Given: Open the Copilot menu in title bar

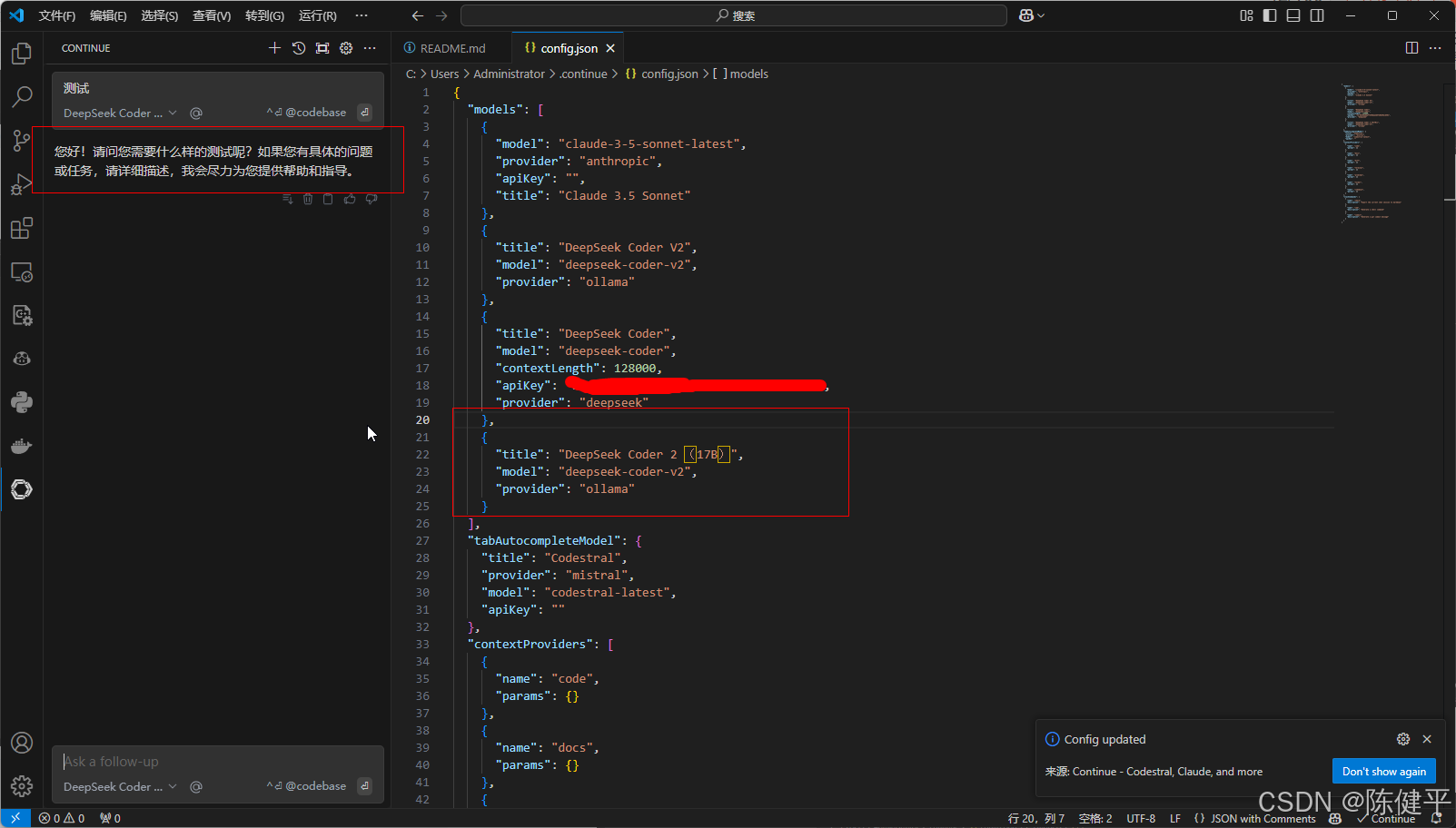Looking at the screenshot, I should coord(1032,15).
